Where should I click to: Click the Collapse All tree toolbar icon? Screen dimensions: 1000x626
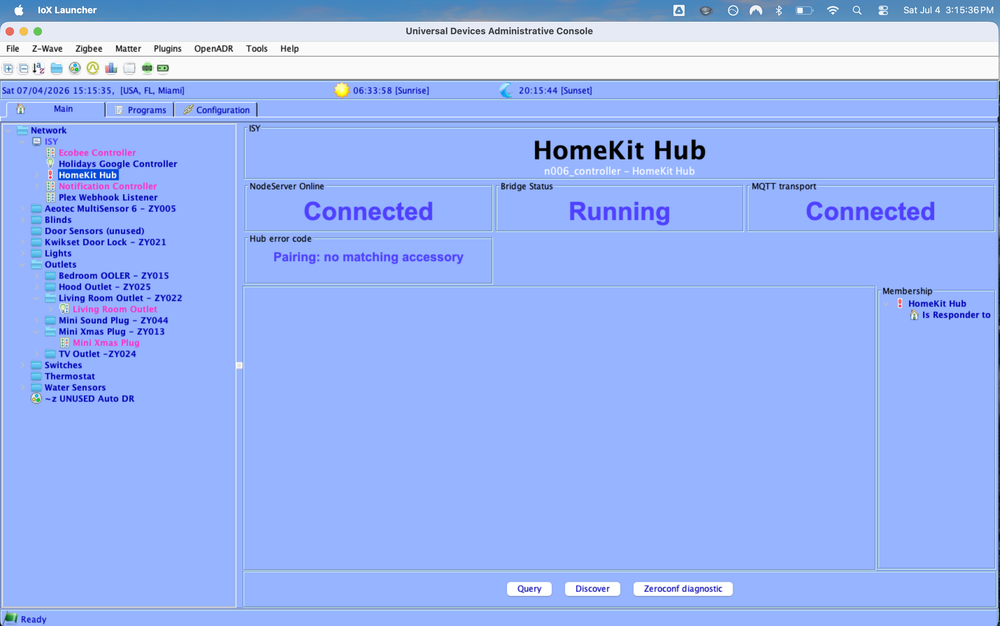(23, 68)
